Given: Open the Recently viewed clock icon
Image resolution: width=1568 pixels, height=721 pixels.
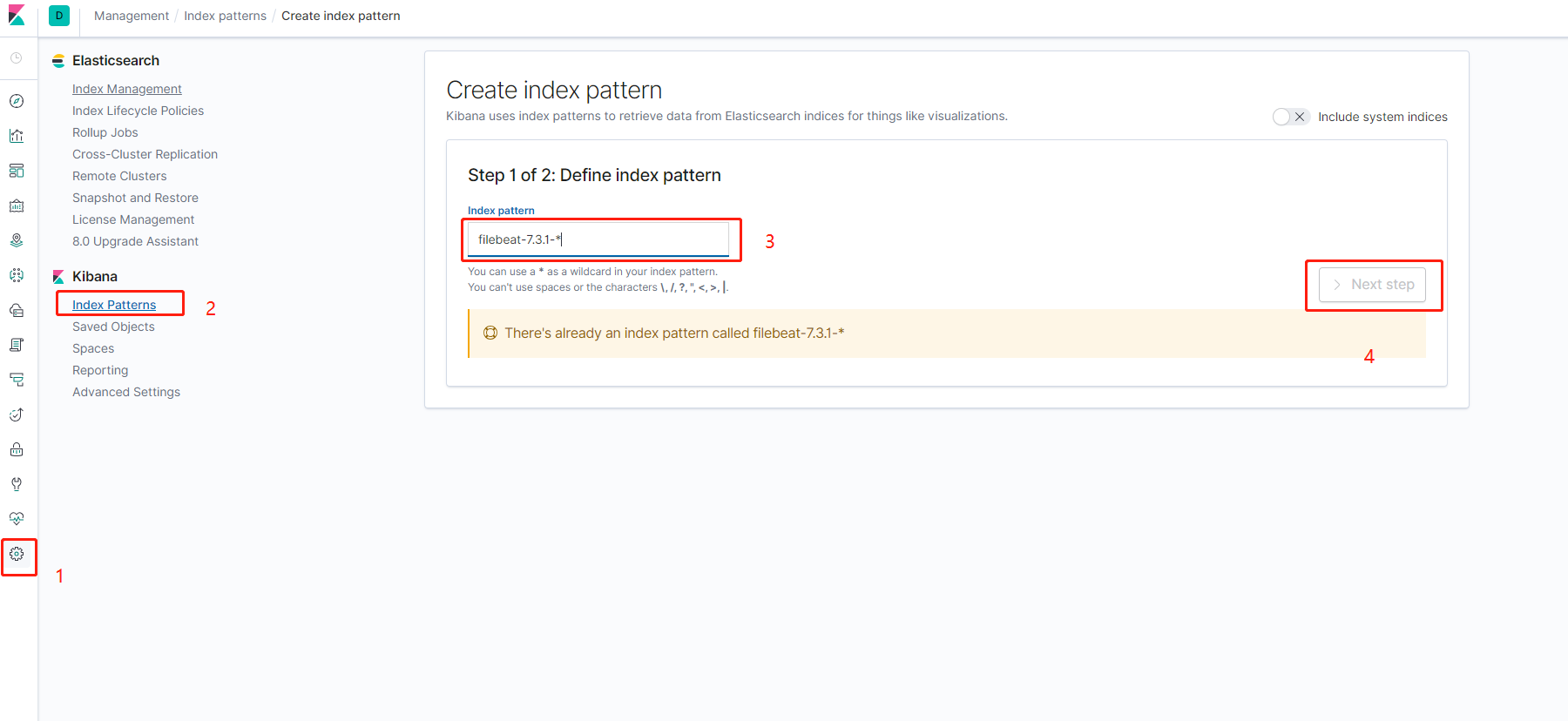Looking at the screenshot, I should tap(17, 57).
